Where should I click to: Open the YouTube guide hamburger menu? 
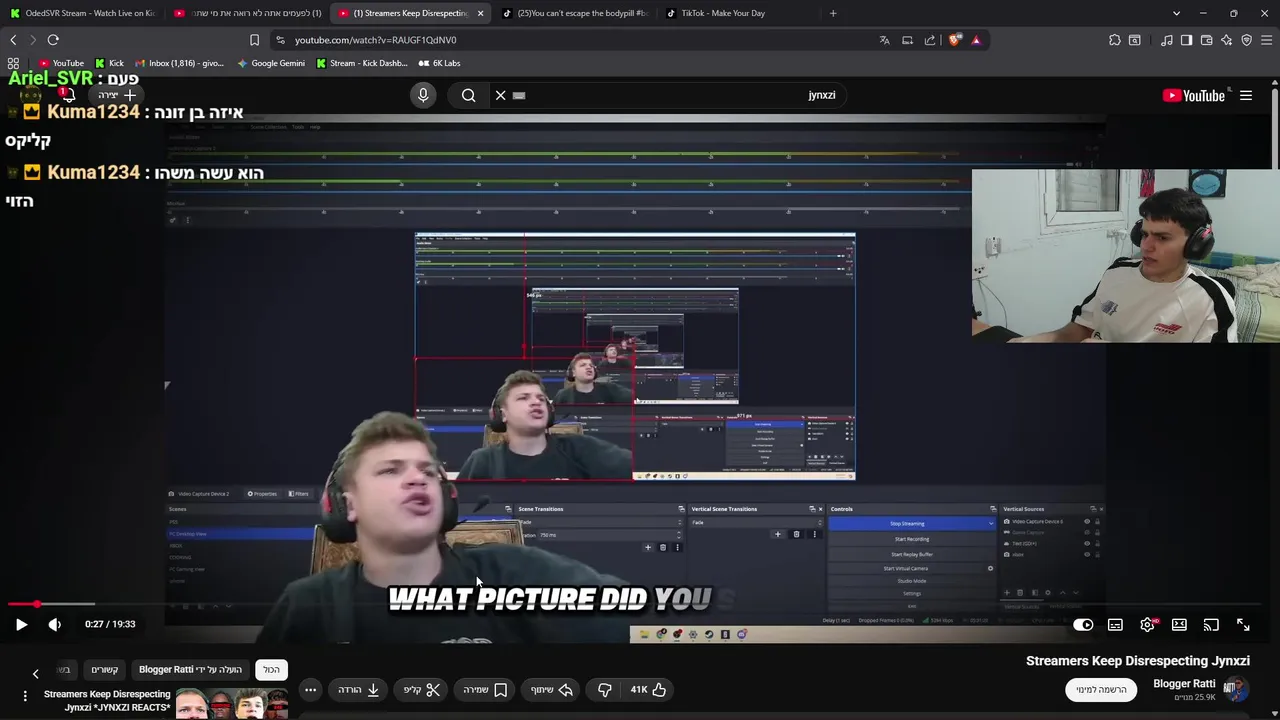[x=1246, y=95]
